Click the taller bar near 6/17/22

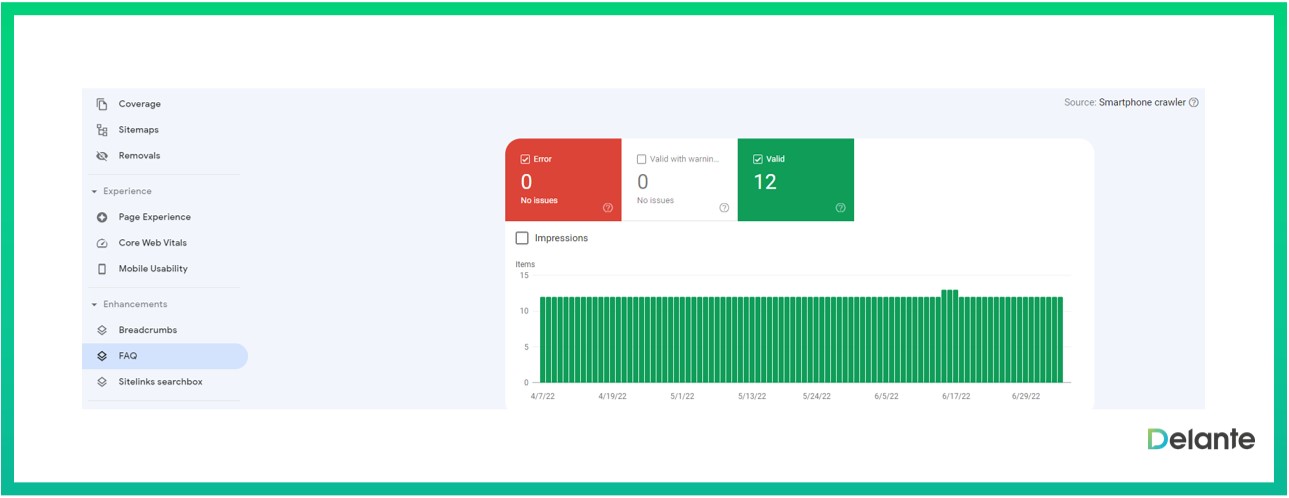coord(949,336)
